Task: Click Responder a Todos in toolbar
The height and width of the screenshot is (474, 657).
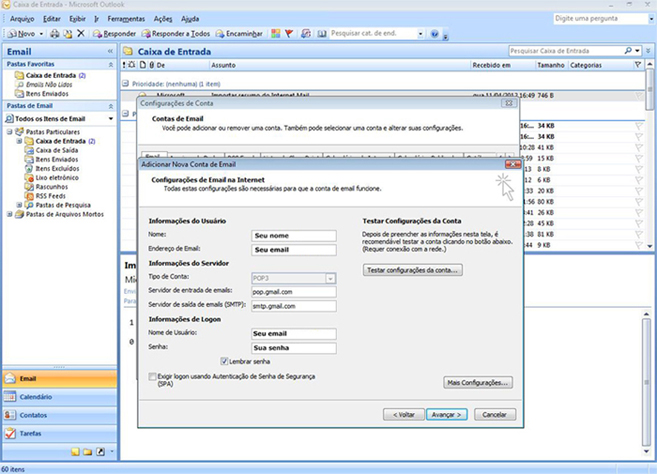Action: [176, 34]
